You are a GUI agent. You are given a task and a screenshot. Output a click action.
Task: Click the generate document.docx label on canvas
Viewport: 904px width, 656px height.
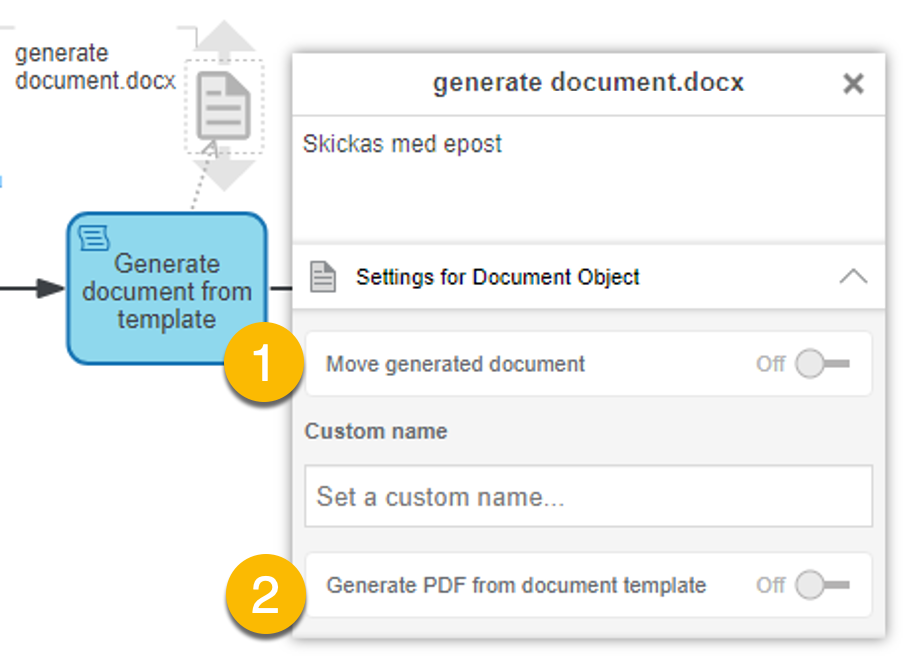95,67
